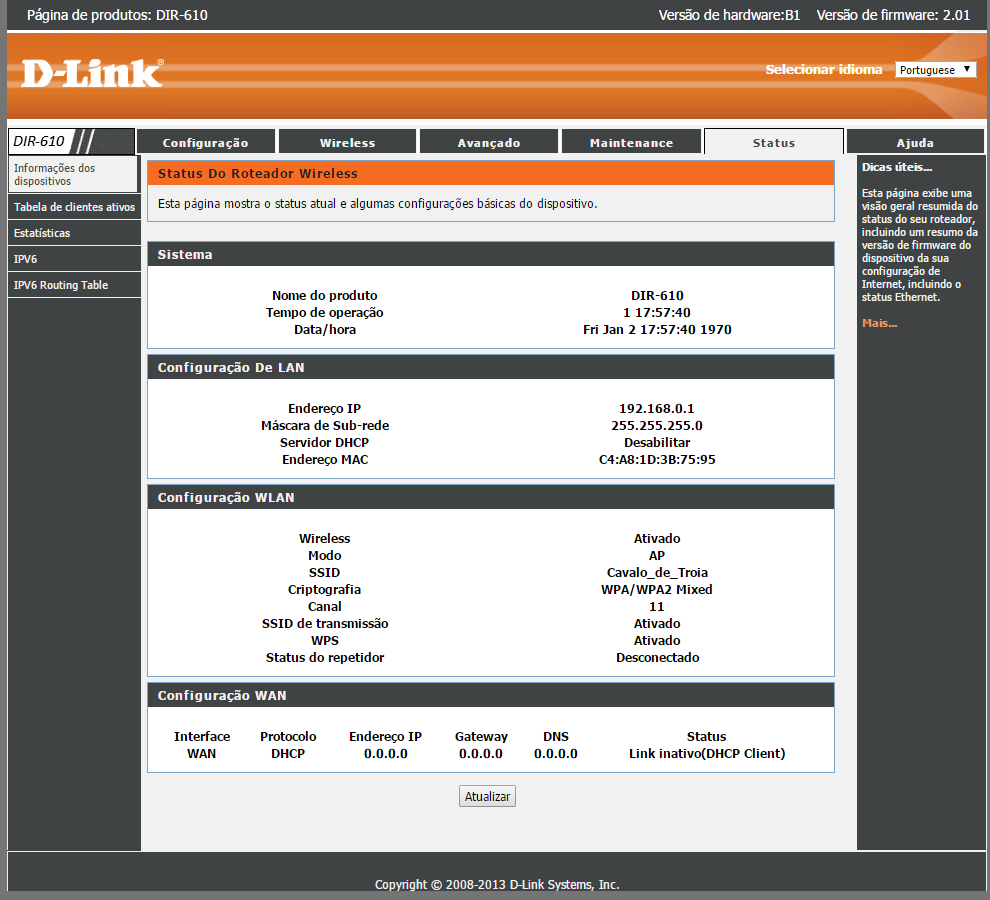Viewport: 990px width, 900px height.
Task: Click the WAN Gateway column header
Action: pyautogui.click(x=481, y=736)
